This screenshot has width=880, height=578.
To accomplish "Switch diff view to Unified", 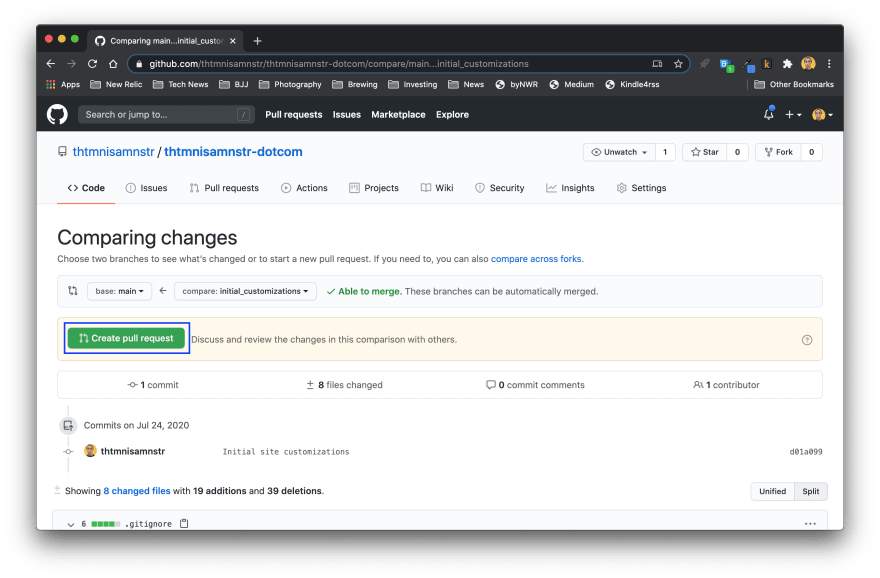I will [772, 491].
